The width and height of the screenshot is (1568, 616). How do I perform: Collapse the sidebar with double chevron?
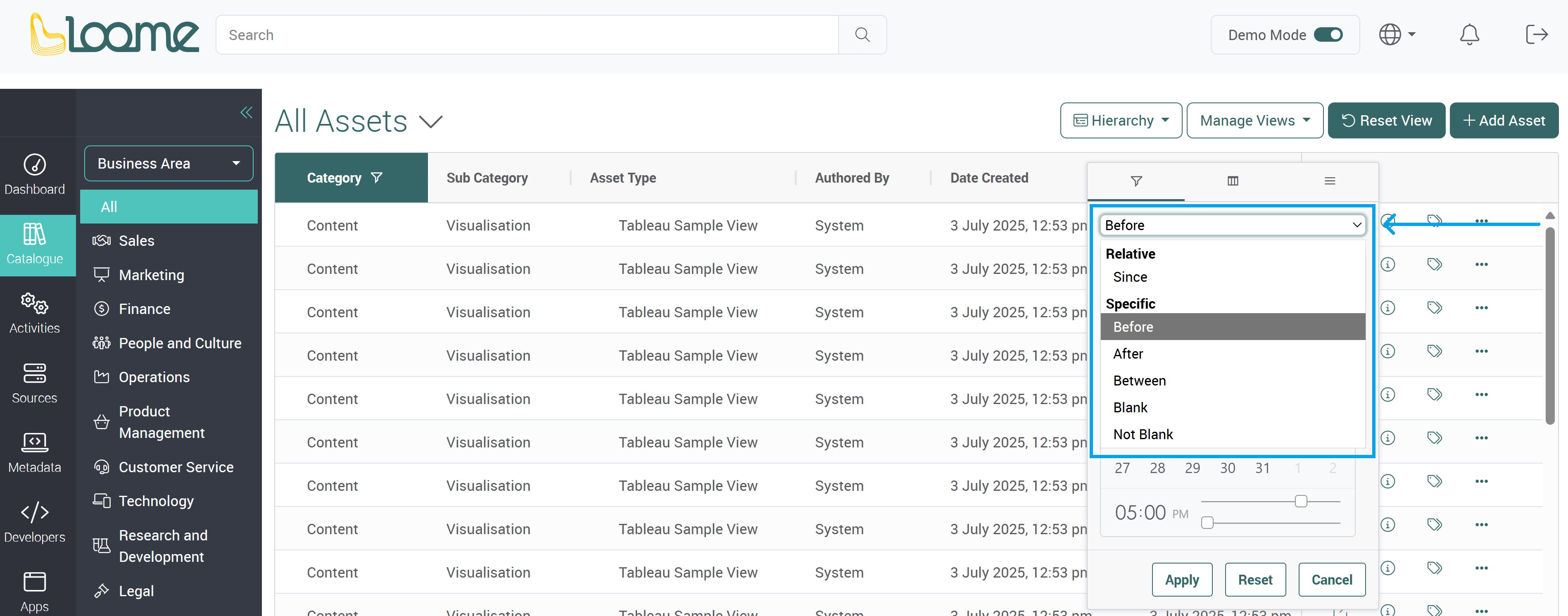(246, 112)
